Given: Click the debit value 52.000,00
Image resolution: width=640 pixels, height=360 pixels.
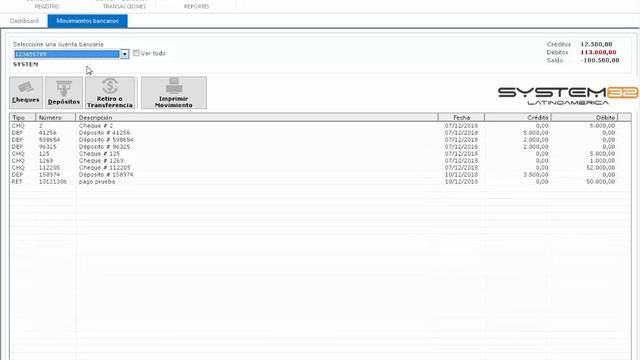Looking at the screenshot, I should (600, 168).
